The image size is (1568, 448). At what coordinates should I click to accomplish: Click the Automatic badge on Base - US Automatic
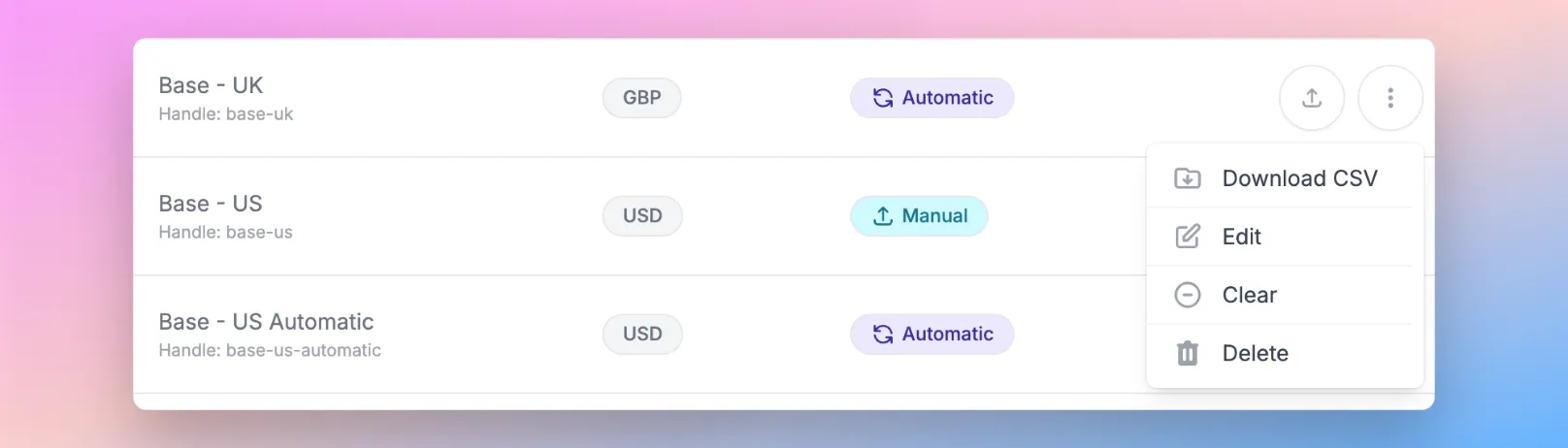point(932,335)
